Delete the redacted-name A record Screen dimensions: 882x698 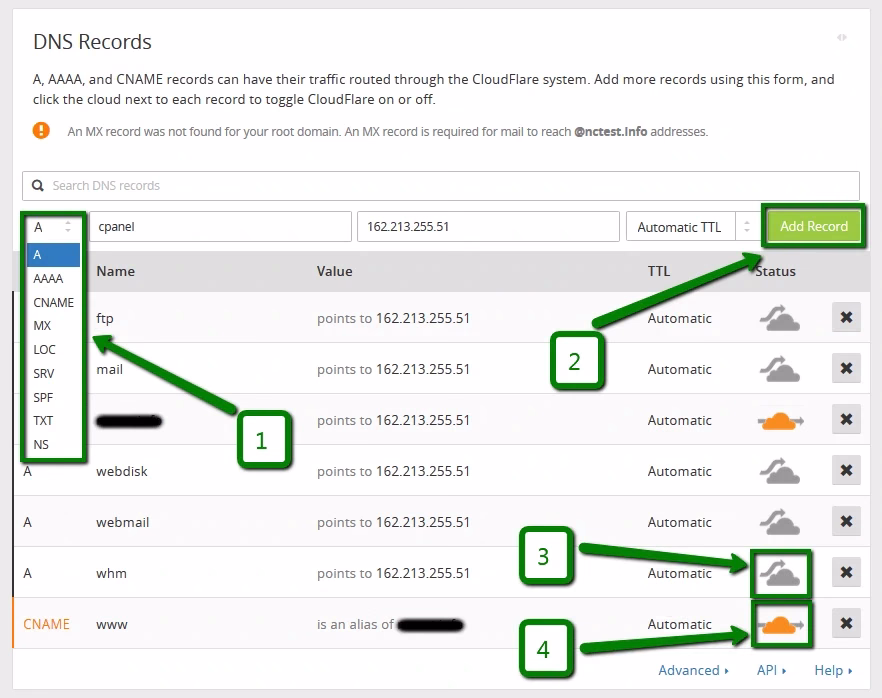(846, 420)
